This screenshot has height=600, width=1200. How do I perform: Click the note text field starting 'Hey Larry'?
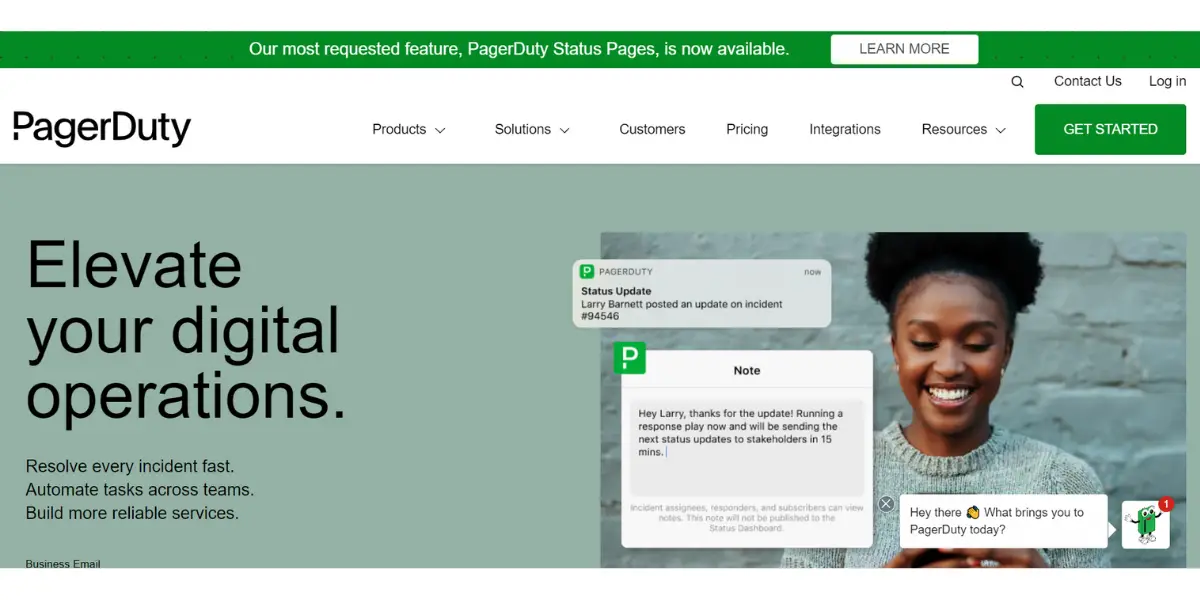coord(746,447)
